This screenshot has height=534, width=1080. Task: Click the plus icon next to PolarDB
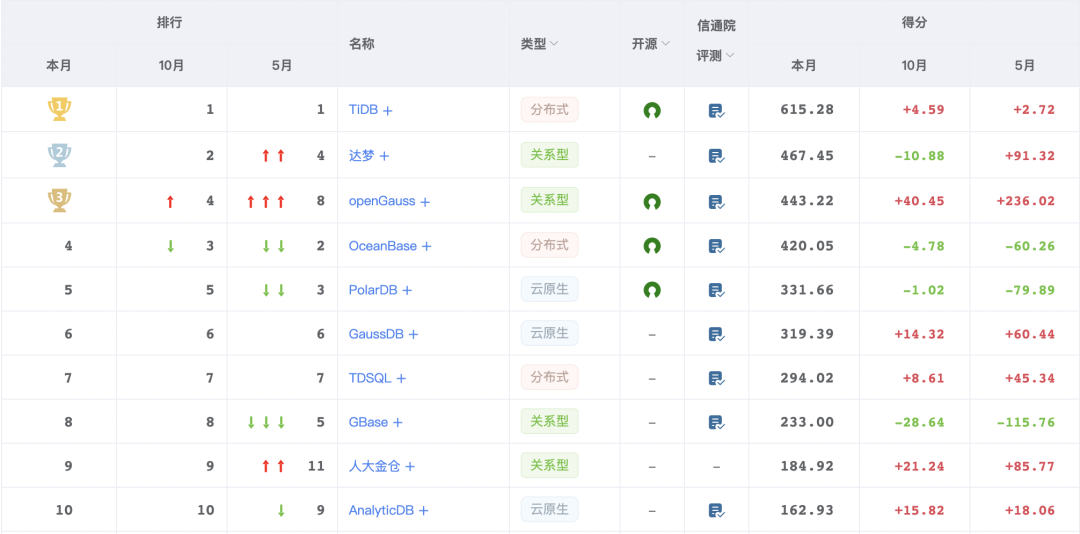[x=407, y=291]
